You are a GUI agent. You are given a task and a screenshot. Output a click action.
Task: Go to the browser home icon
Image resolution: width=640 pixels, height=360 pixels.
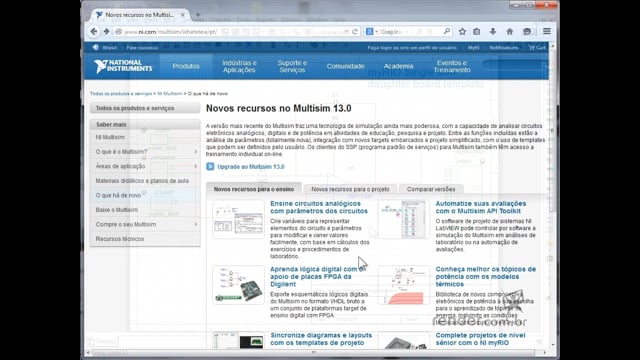[x=509, y=31]
